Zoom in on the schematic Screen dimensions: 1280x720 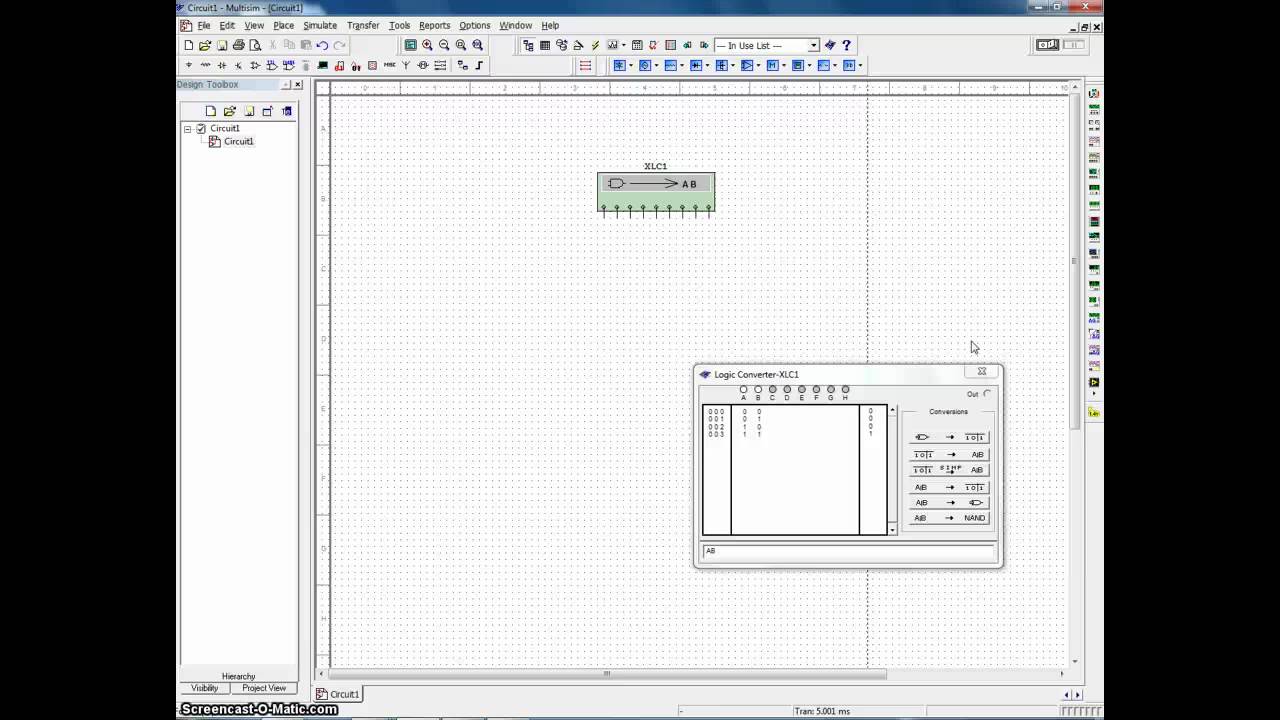427,45
